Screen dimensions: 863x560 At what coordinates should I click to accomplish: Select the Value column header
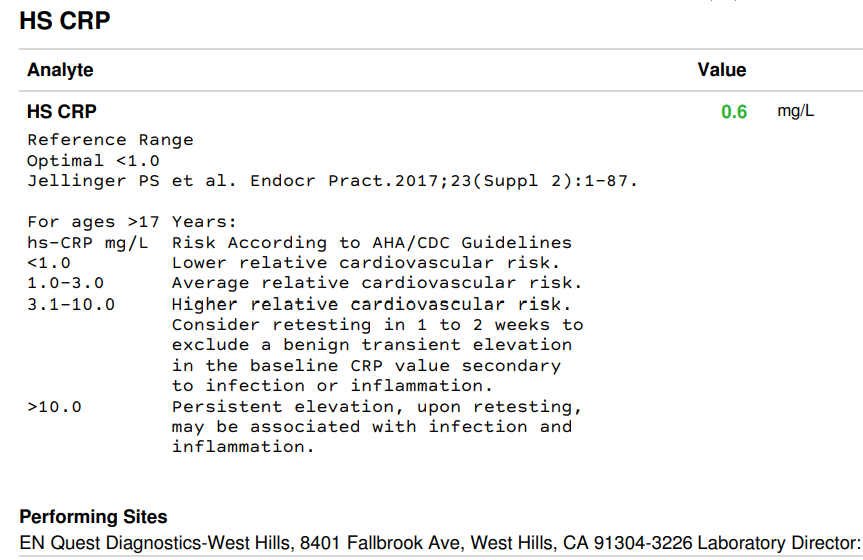pos(722,70)
